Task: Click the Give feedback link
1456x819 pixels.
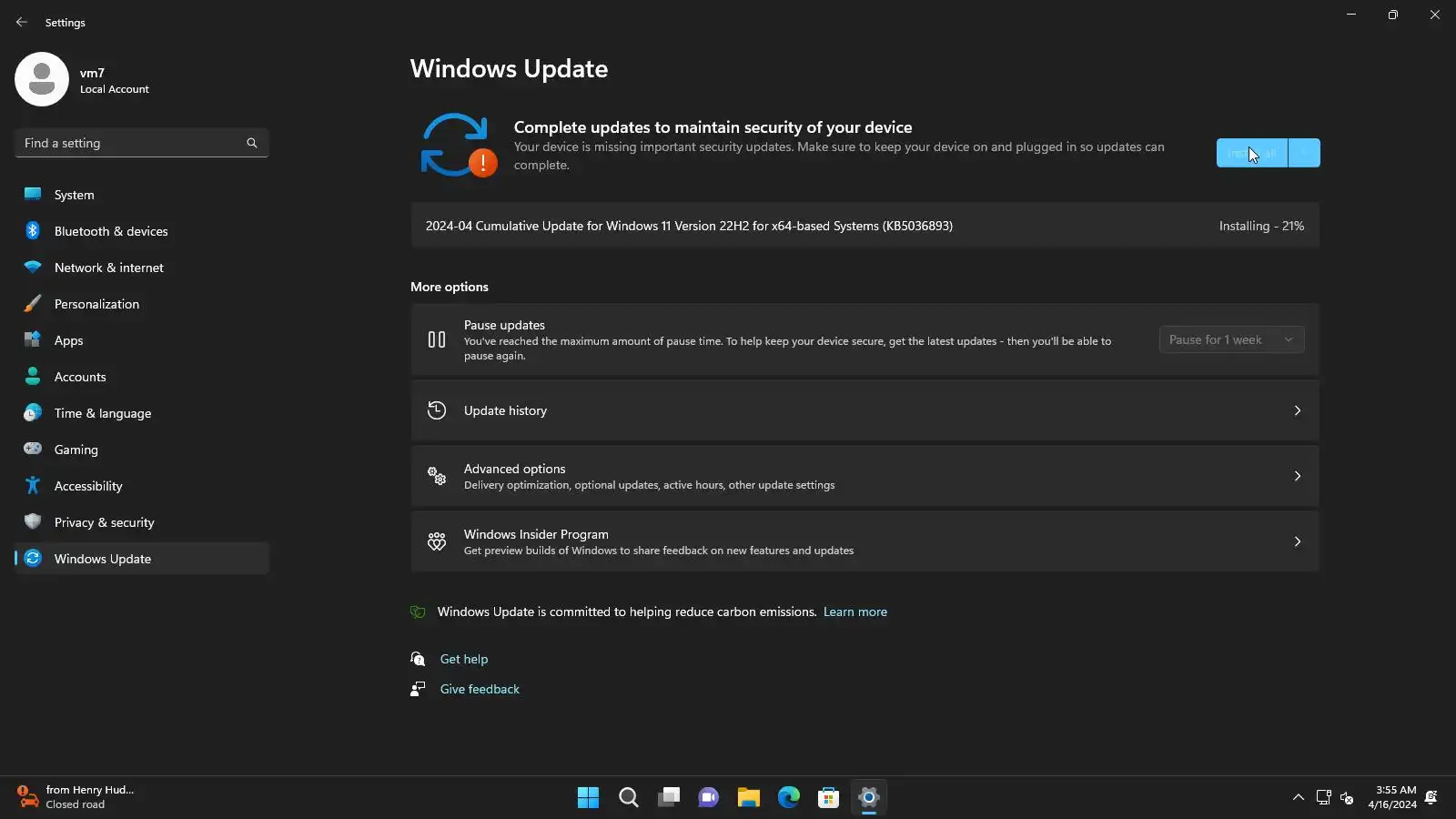Action: [480, 689]
